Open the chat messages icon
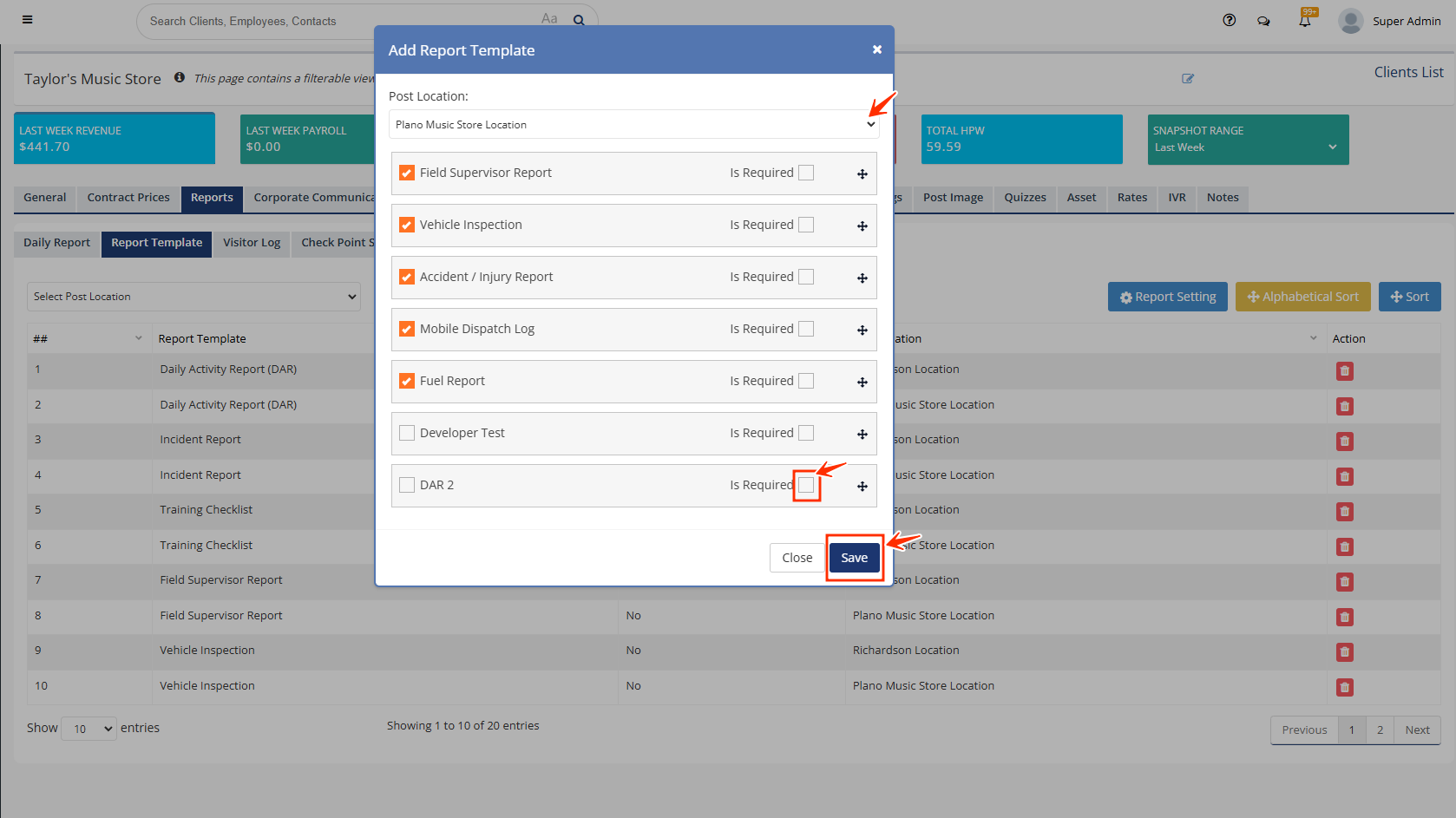This screenshot has height=818, width=1456. click(1263, 21)
